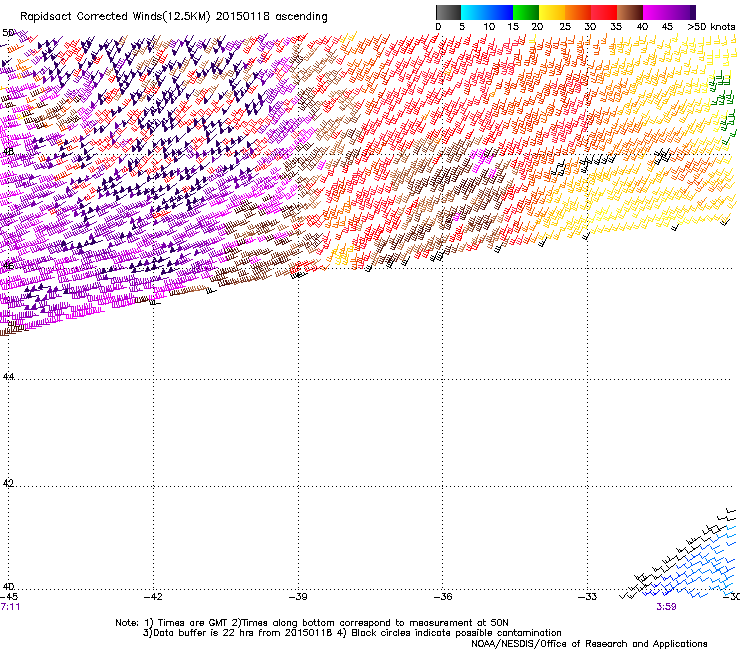Click the green 15-20 knots legend swatch
This screenshot has width=740, height=650.
(526, 12)
